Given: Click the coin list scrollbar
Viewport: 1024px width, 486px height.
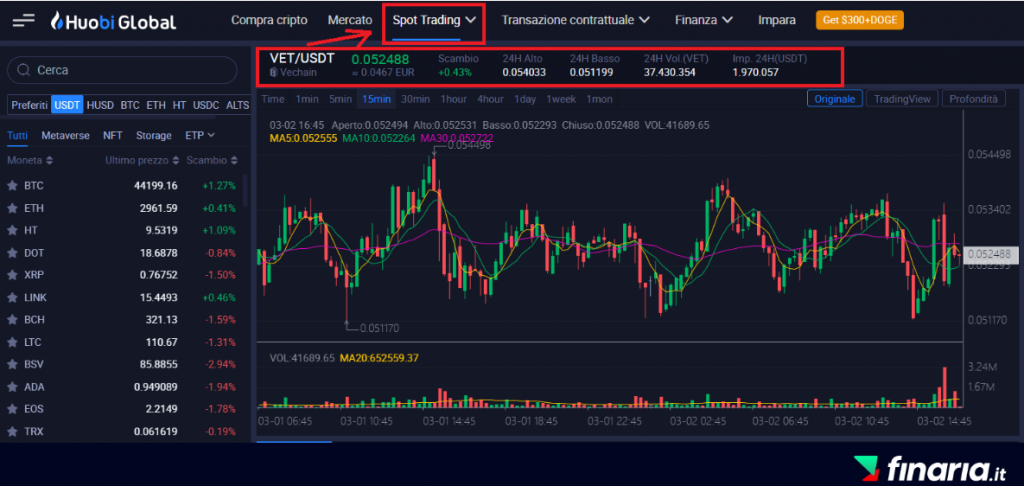Looking at the screenshot, I should (246, 189).
